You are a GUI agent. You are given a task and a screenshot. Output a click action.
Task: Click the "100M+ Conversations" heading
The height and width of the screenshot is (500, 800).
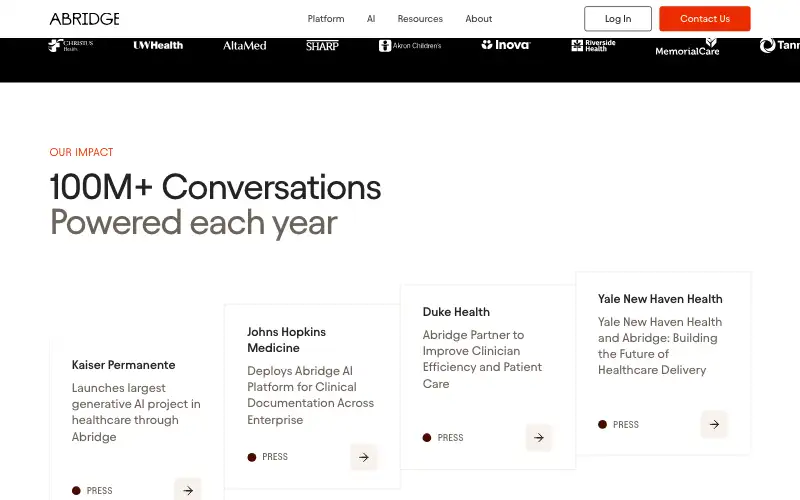(215, 187)
